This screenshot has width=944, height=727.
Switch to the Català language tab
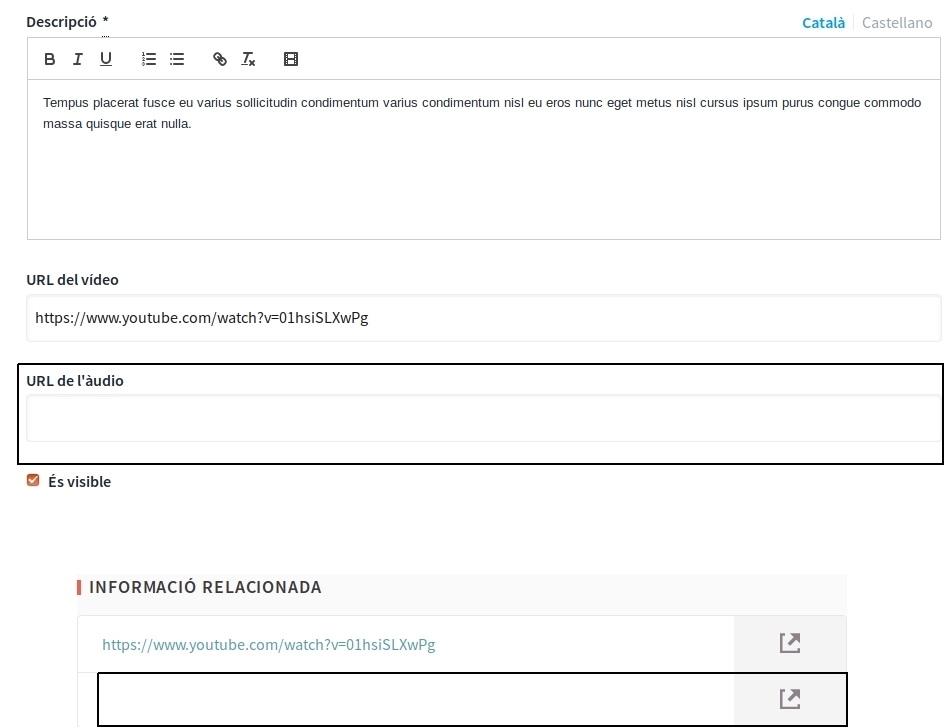pyautogui.click(x=823, y=22)
